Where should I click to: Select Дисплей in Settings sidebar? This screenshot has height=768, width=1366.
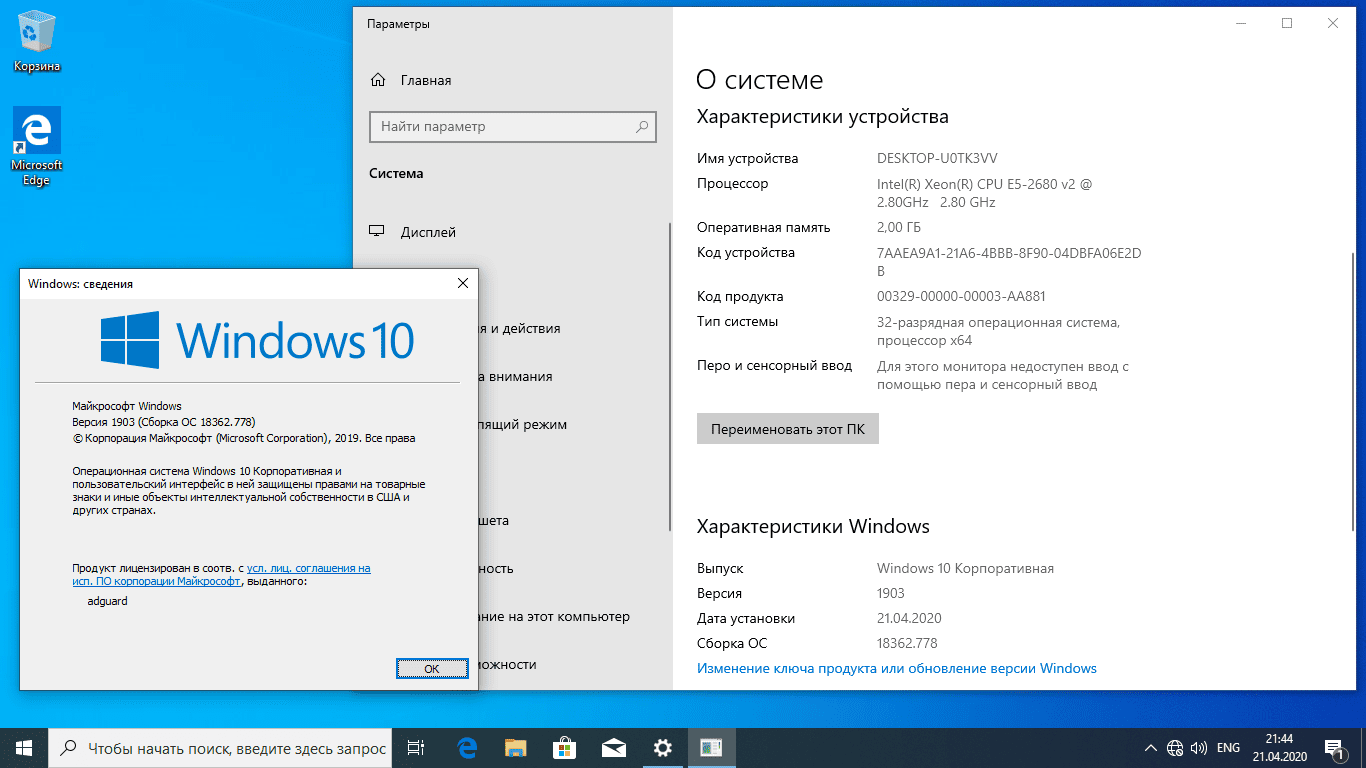tap(428, 232)
